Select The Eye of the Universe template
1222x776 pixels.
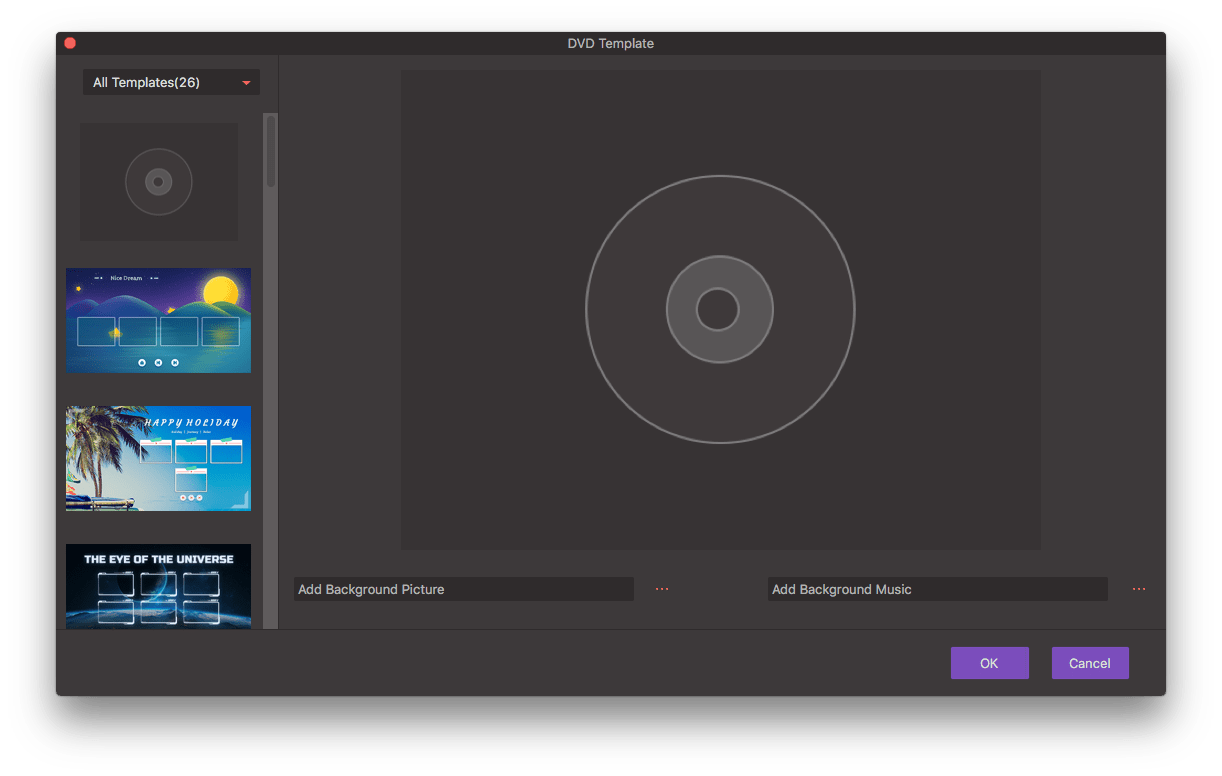point(158,586)
